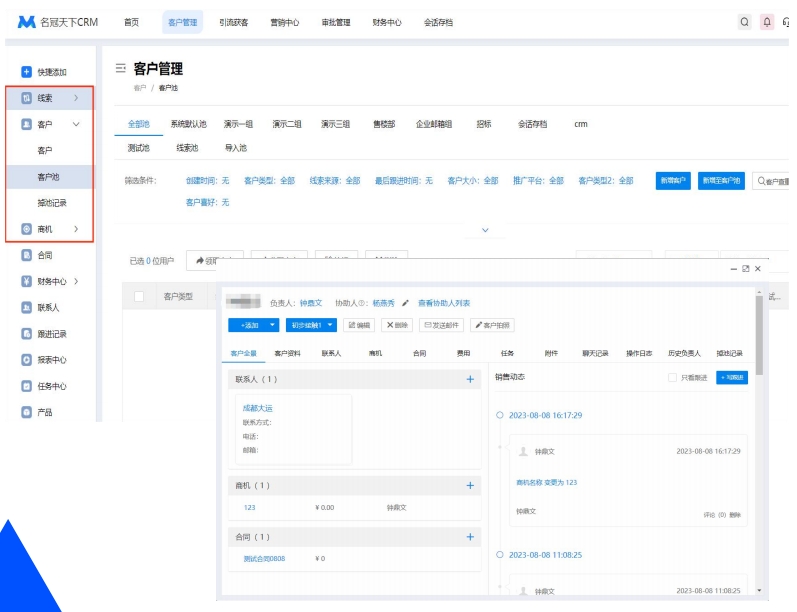Select 捞池记录 in the sidebar submenu
The image size is (797, 612).
pos(52,203)
